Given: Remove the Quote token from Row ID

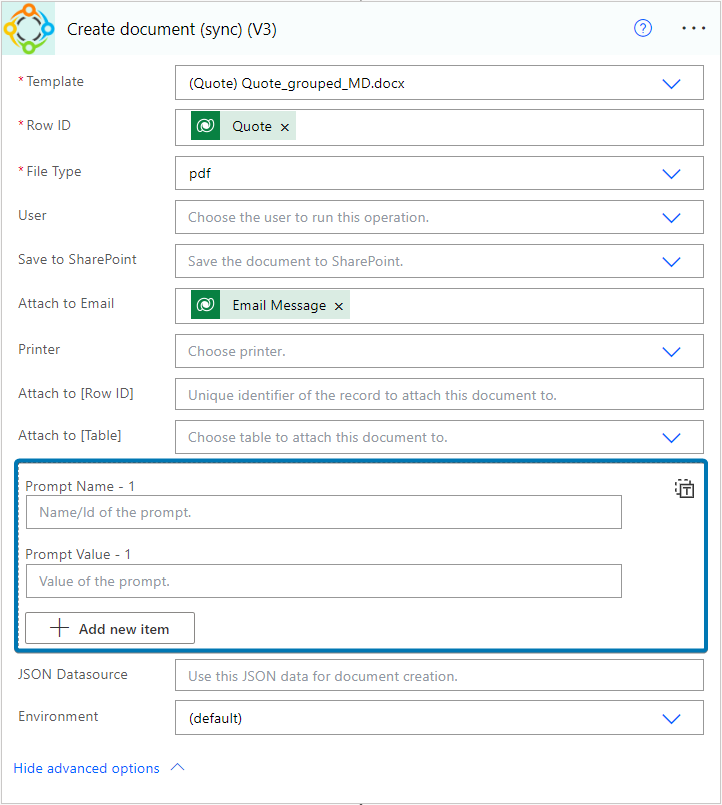Looking at the screenshot, I should point(285,127).
